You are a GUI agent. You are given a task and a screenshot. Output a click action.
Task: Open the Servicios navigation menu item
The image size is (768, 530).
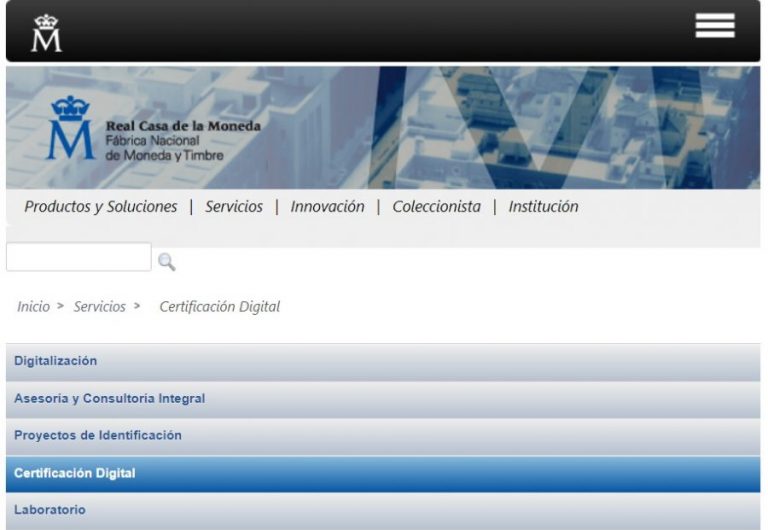tap(234, 207)
